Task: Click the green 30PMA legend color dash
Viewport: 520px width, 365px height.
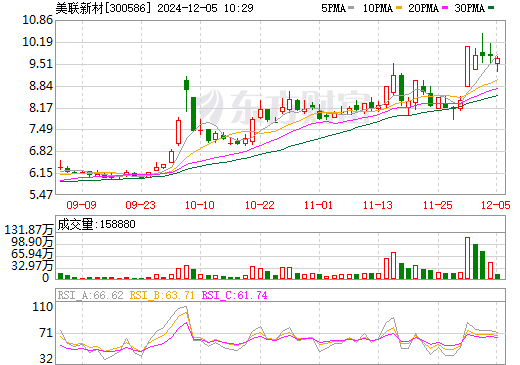Action: (x=491, y=8)
